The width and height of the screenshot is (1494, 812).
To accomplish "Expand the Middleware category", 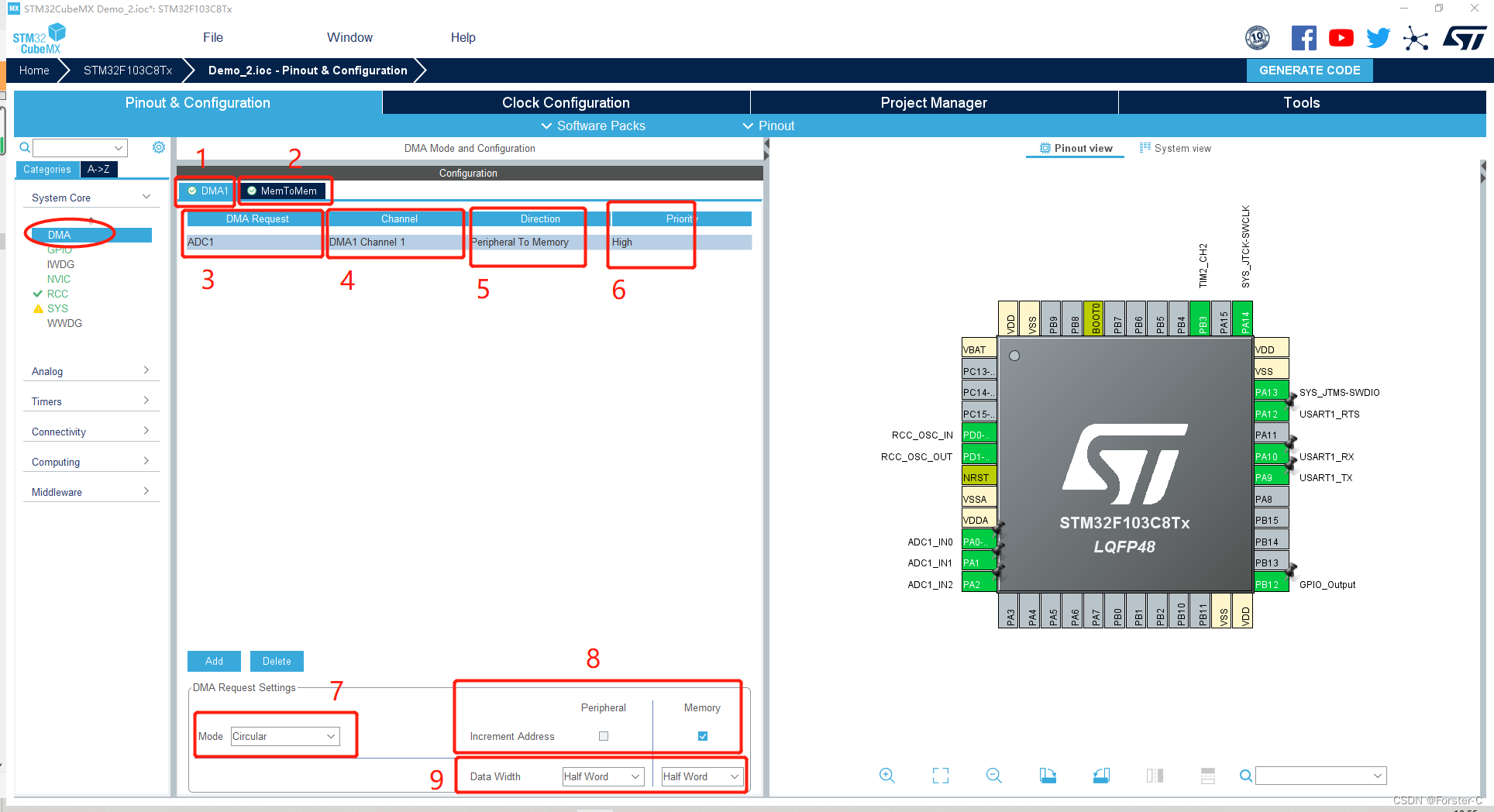I will pyautogui.click(x=91, y=492).
